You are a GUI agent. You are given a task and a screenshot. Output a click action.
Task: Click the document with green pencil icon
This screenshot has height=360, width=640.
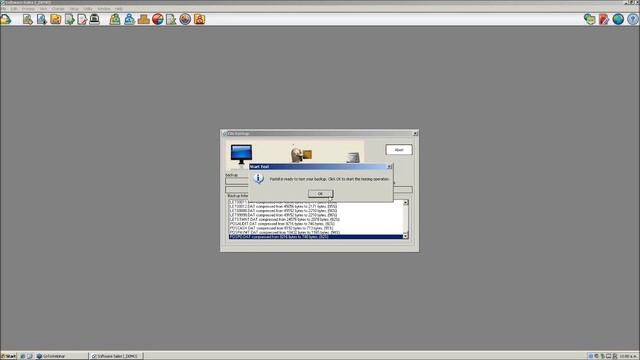pos(171,19)
